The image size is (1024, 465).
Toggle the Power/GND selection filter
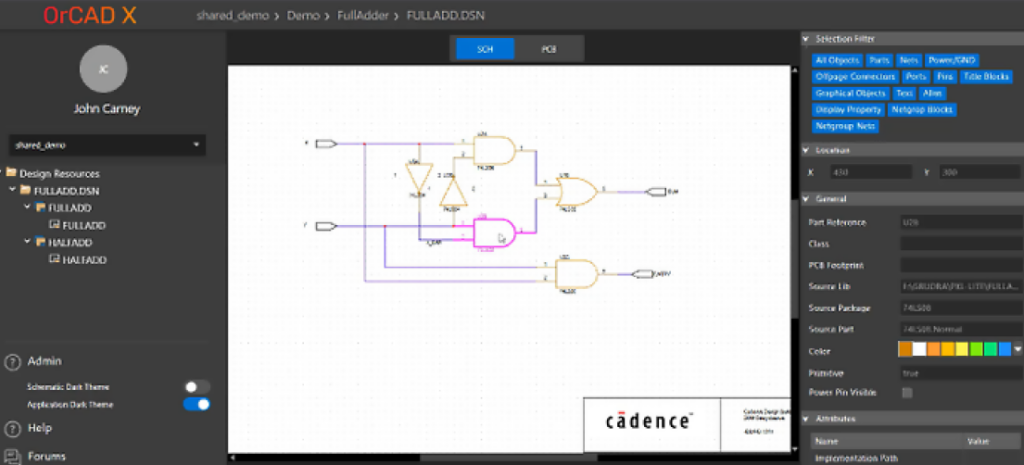[952, 60]
